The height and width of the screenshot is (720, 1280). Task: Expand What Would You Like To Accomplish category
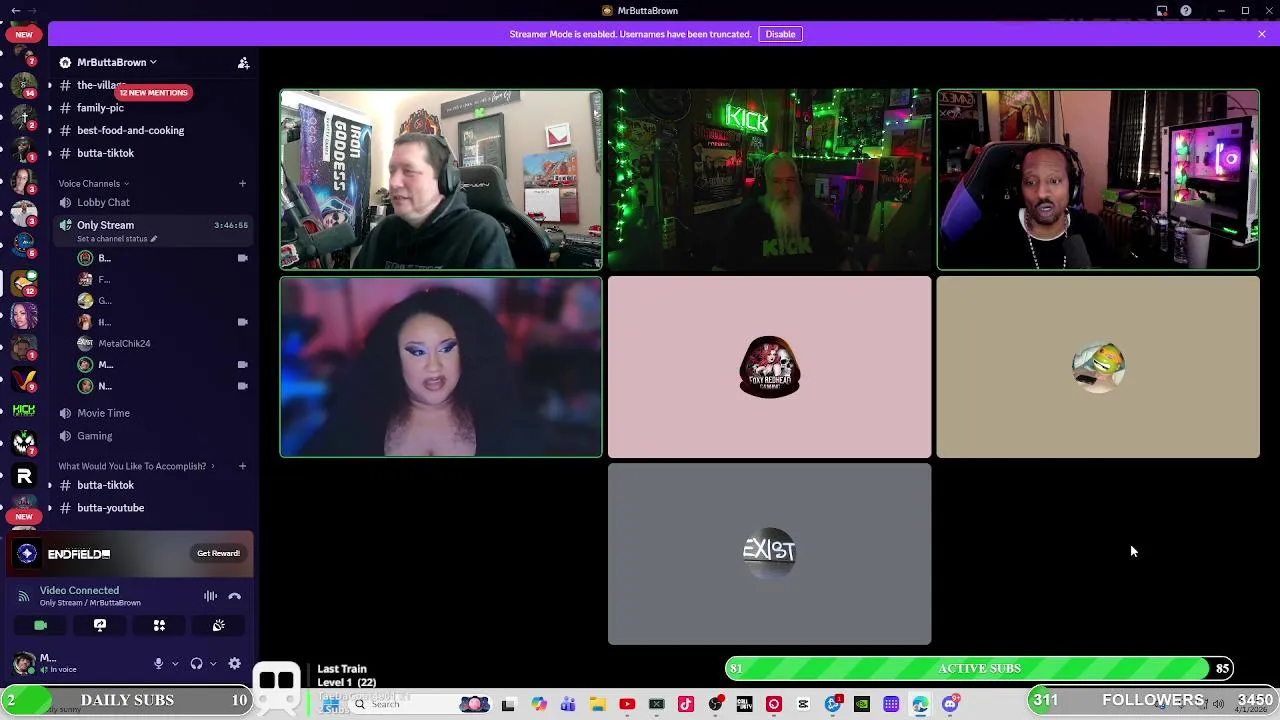click(135, 466)
